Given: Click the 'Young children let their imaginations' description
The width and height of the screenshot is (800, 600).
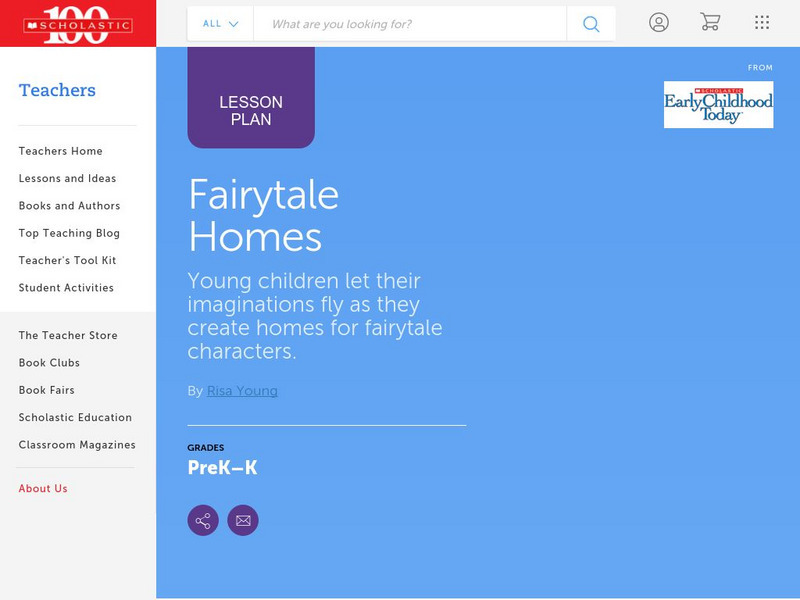Looking at the screenshot, I should point(315,316).
